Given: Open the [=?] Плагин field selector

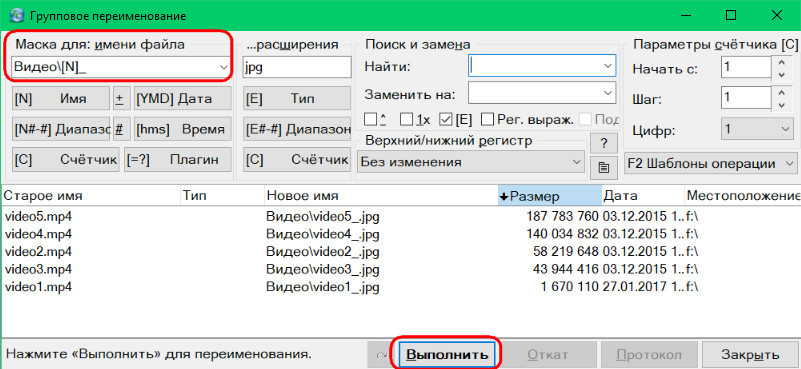Looking at the screenshot, I should point(178,159).
